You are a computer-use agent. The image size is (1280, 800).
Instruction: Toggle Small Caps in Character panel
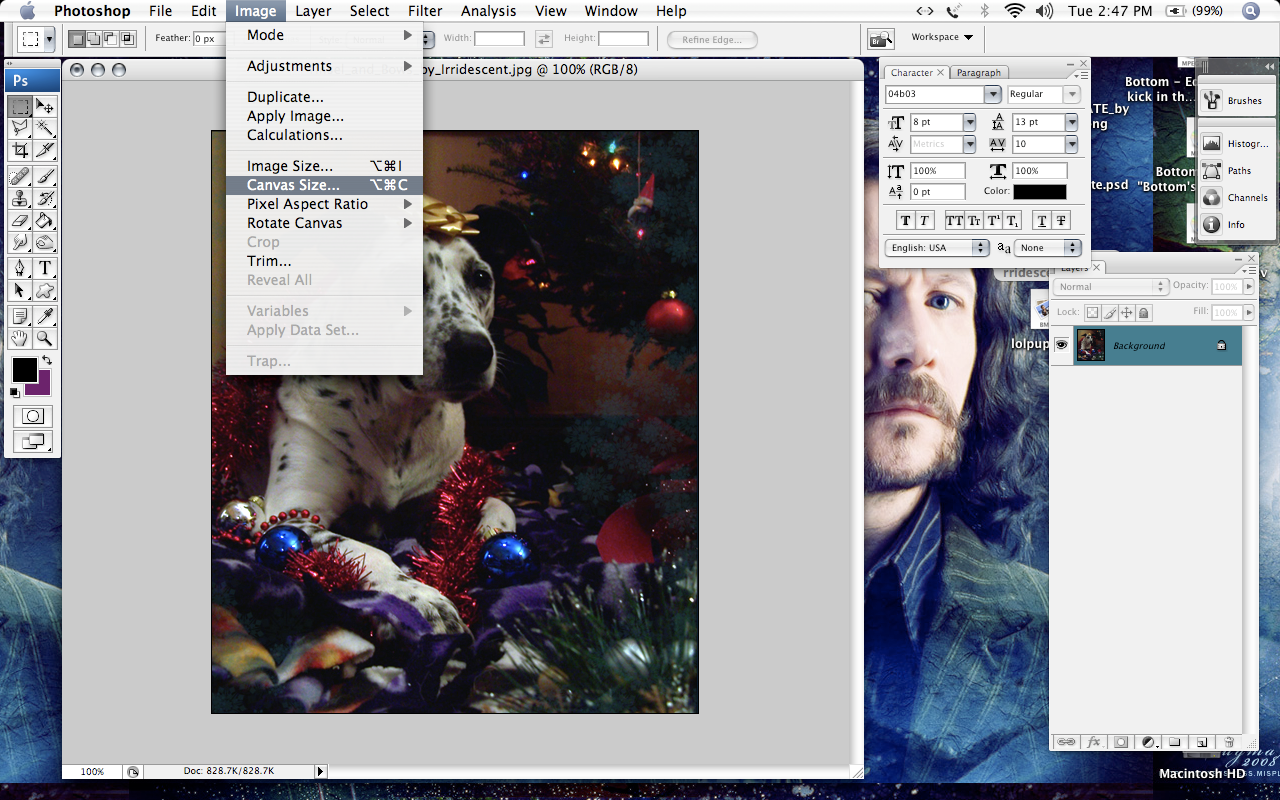[974, 221]
